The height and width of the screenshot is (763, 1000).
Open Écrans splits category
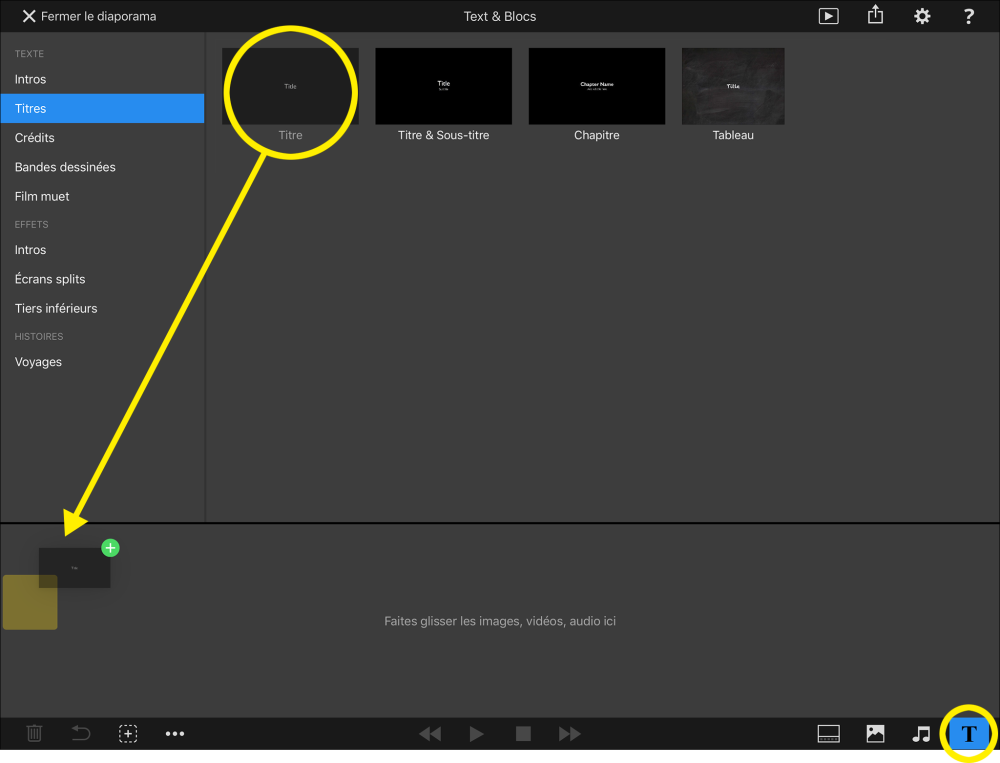click(102, 279)
